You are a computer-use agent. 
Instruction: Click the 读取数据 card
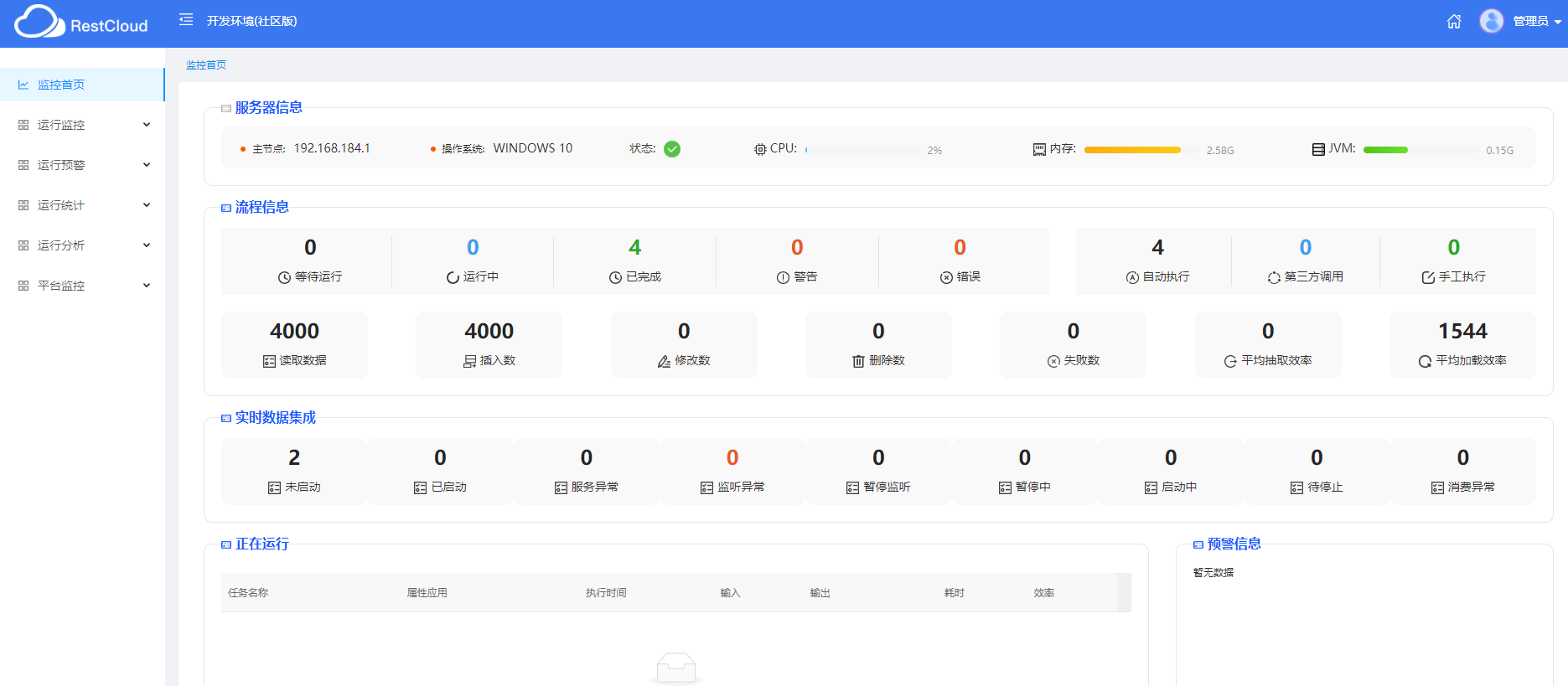coord(294,344)
